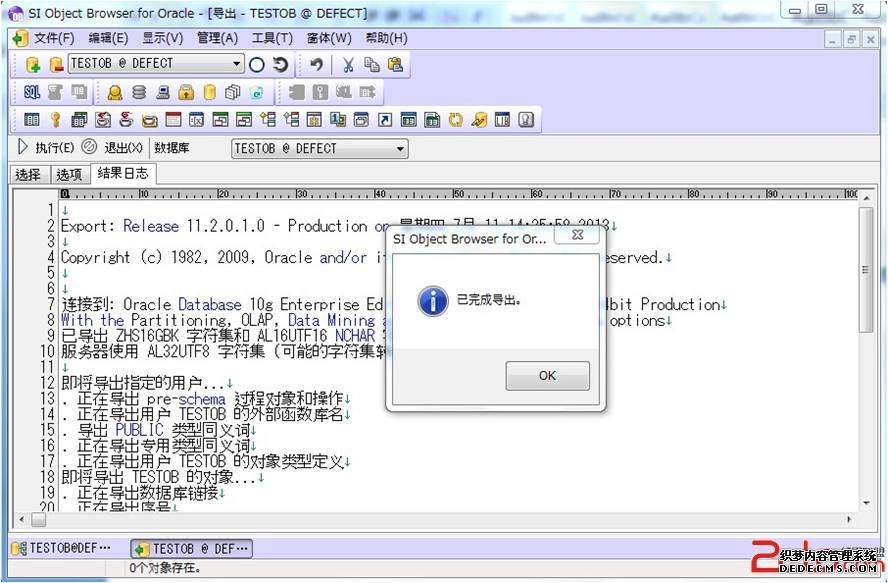Expand the 数据库 TESTOB @ DEFECT combo box
The height and width of the screenshot is (583, 888).
[x=400, y=148]
